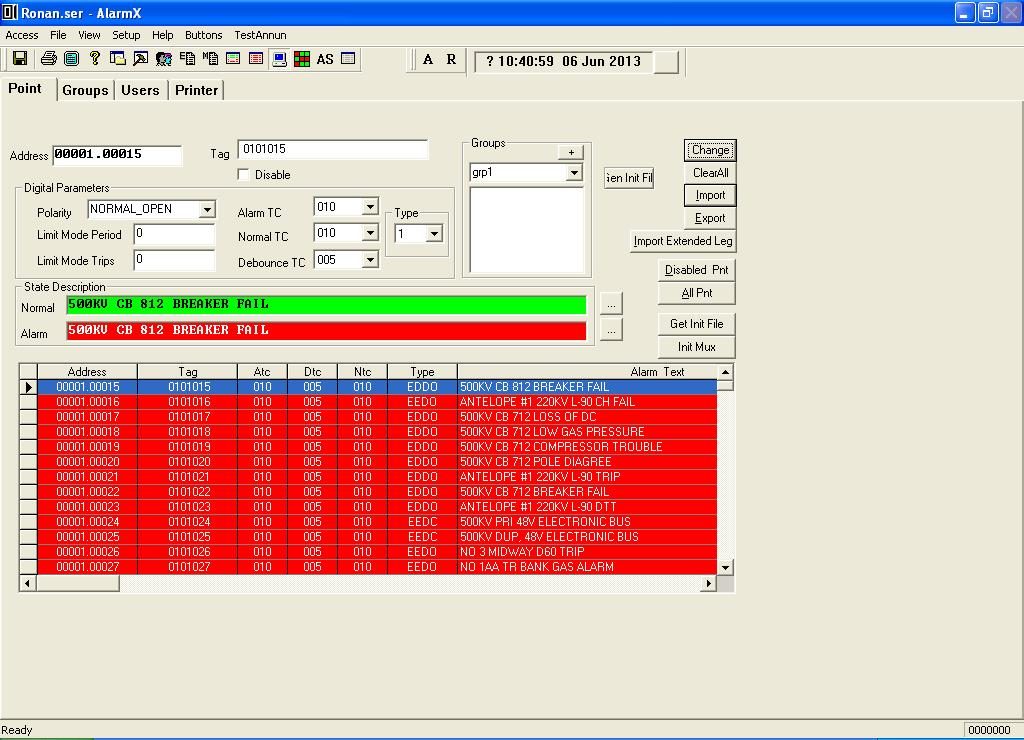Open the TestAnnun menu

pyautogui.click(x=261, y=35)
